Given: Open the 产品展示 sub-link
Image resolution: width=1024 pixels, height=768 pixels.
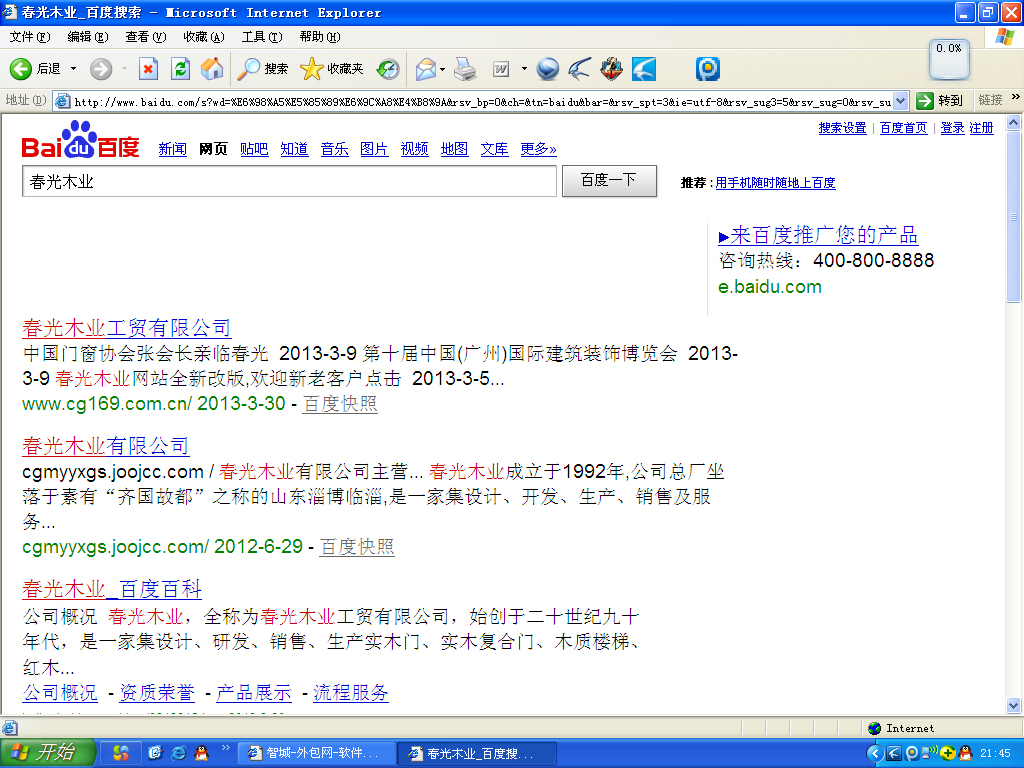Looking at the screenshot, I should click(x=254, y=692).
